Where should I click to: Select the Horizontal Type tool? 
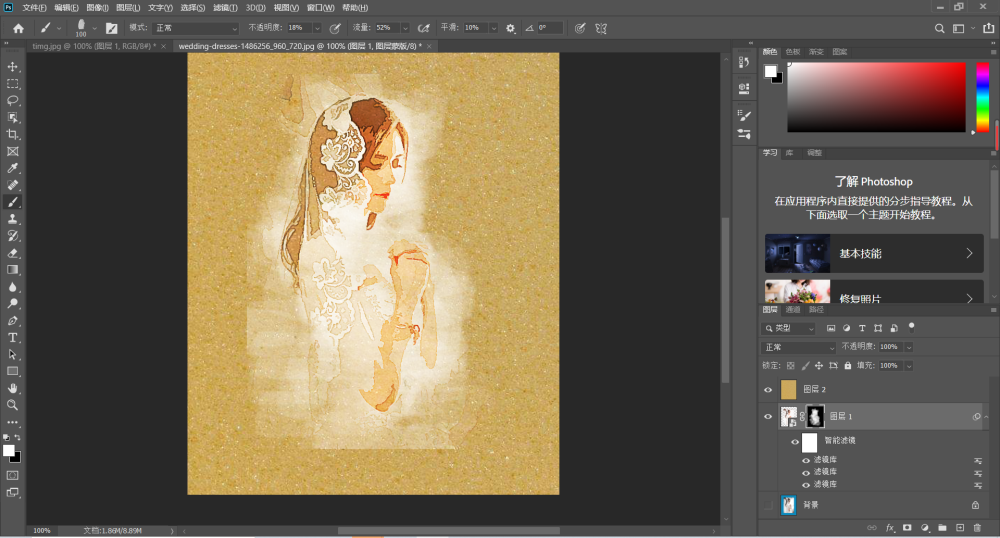pyautogui.click(x=13, y=338)
